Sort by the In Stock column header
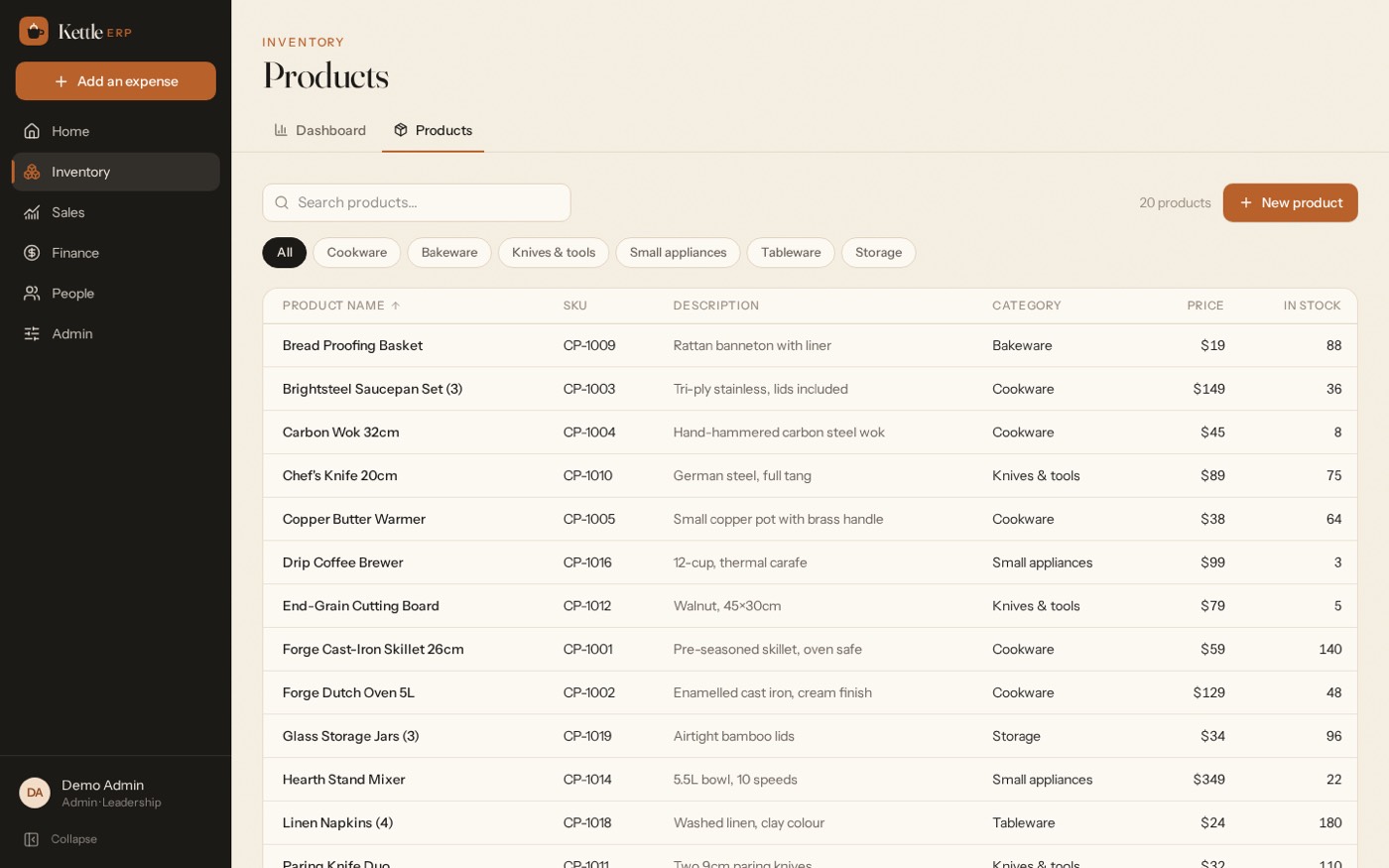This screenshot has width=1389, height=868. tap(1312, 306)
